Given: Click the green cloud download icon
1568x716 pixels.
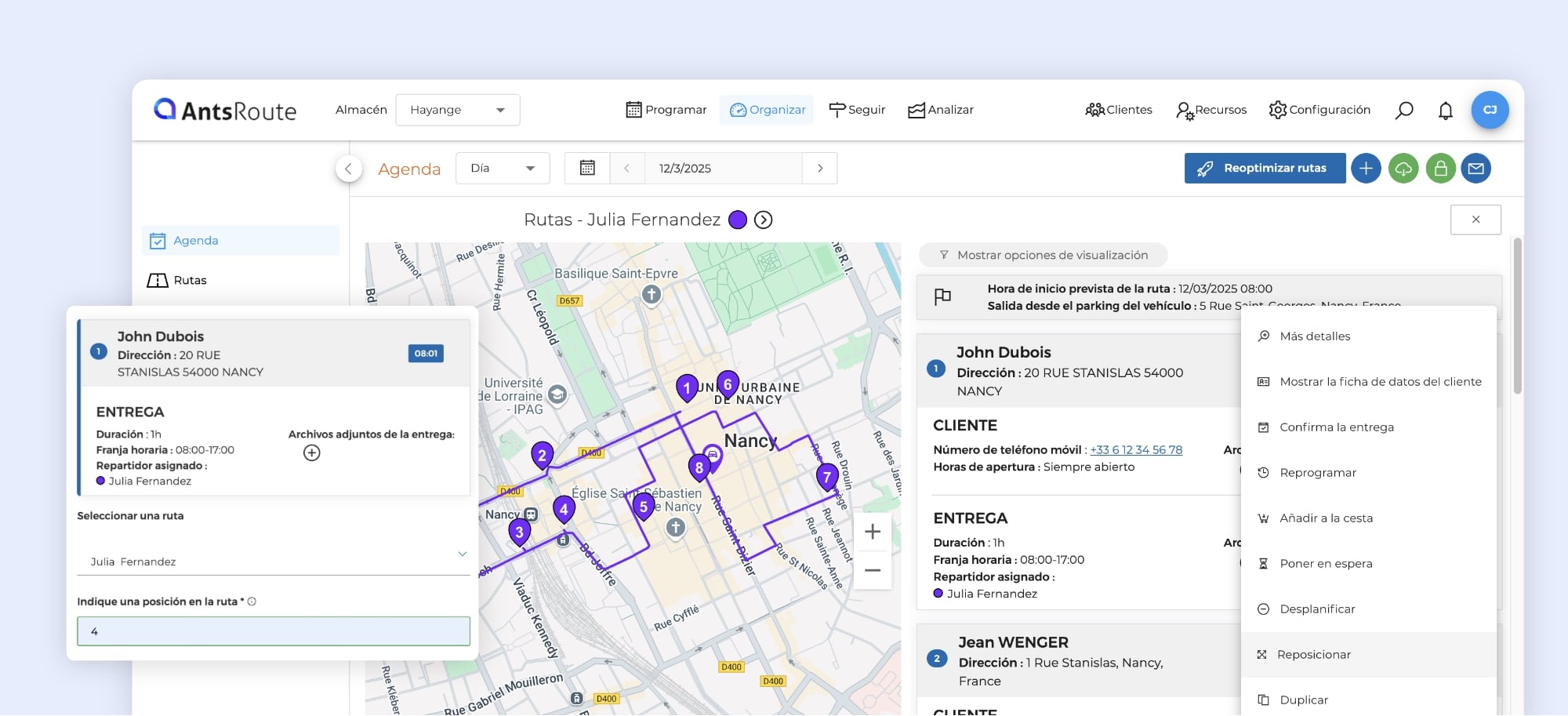Looking at the screenshot, I should point(1403,169).
